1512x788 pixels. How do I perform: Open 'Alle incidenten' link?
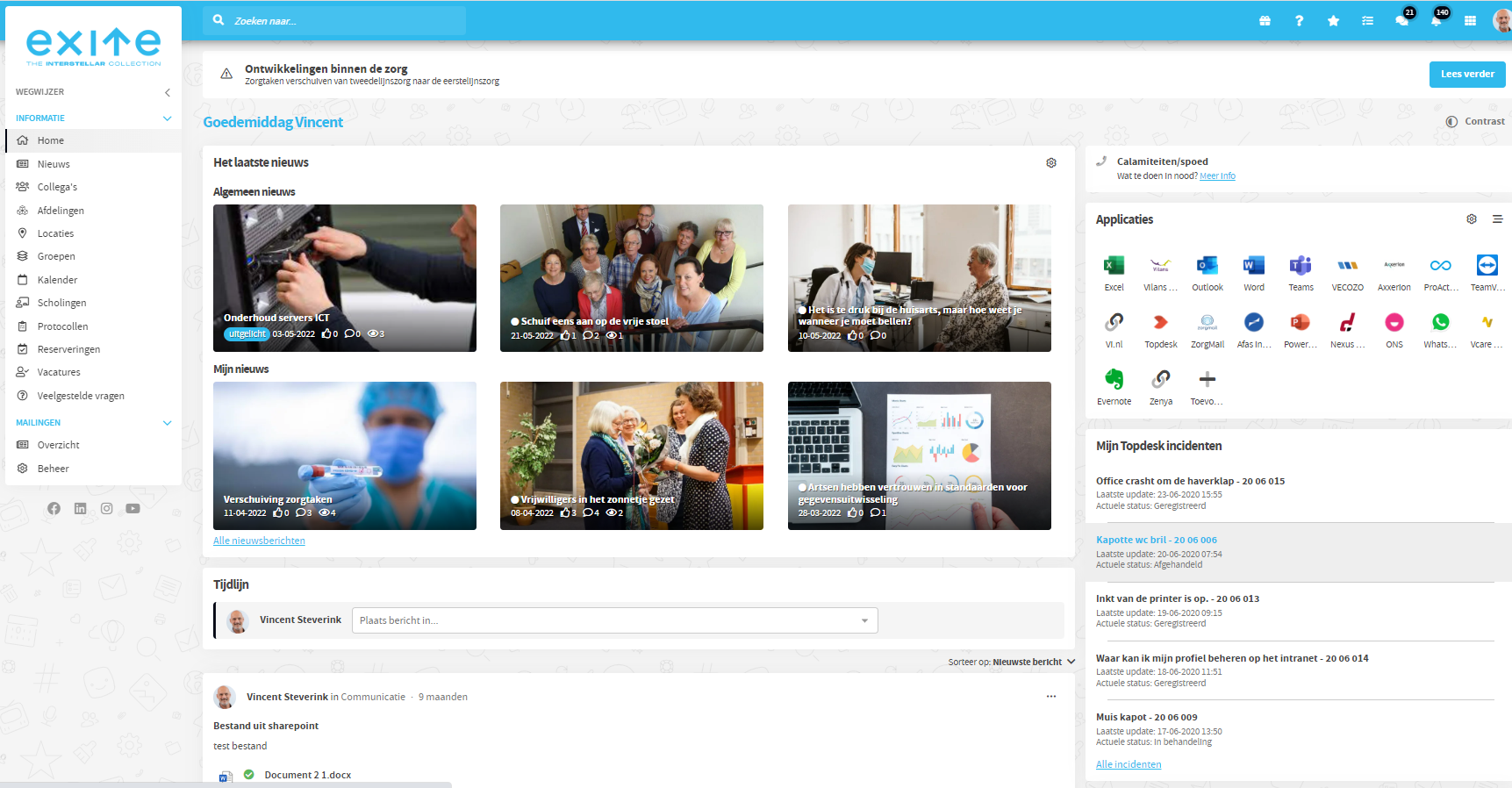1129,765
